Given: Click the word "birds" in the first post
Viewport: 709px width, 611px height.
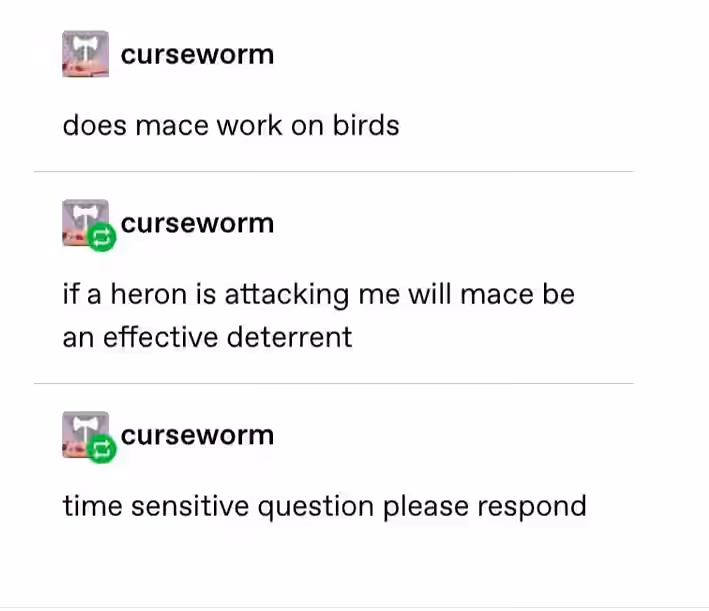Looking at the screenshot, I should click(x=366, y=125).
